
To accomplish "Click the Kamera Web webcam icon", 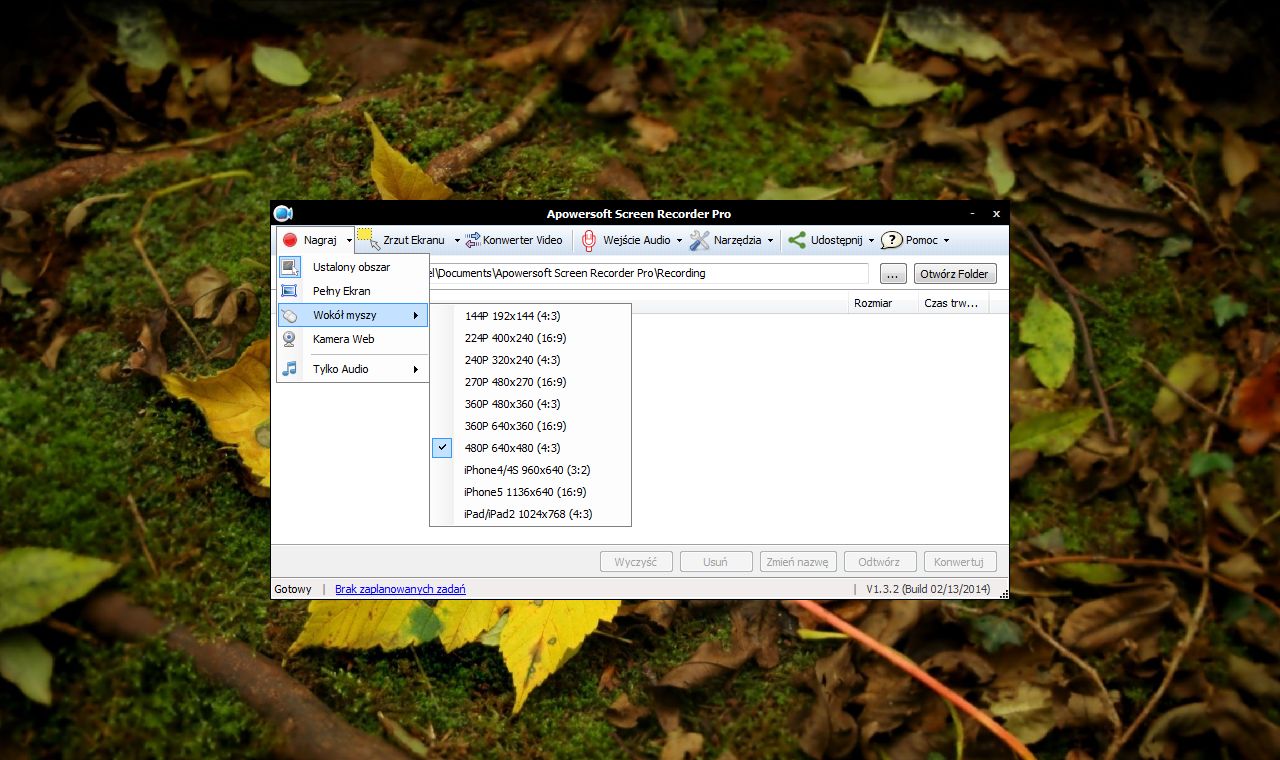I will [x=290, y=339].
